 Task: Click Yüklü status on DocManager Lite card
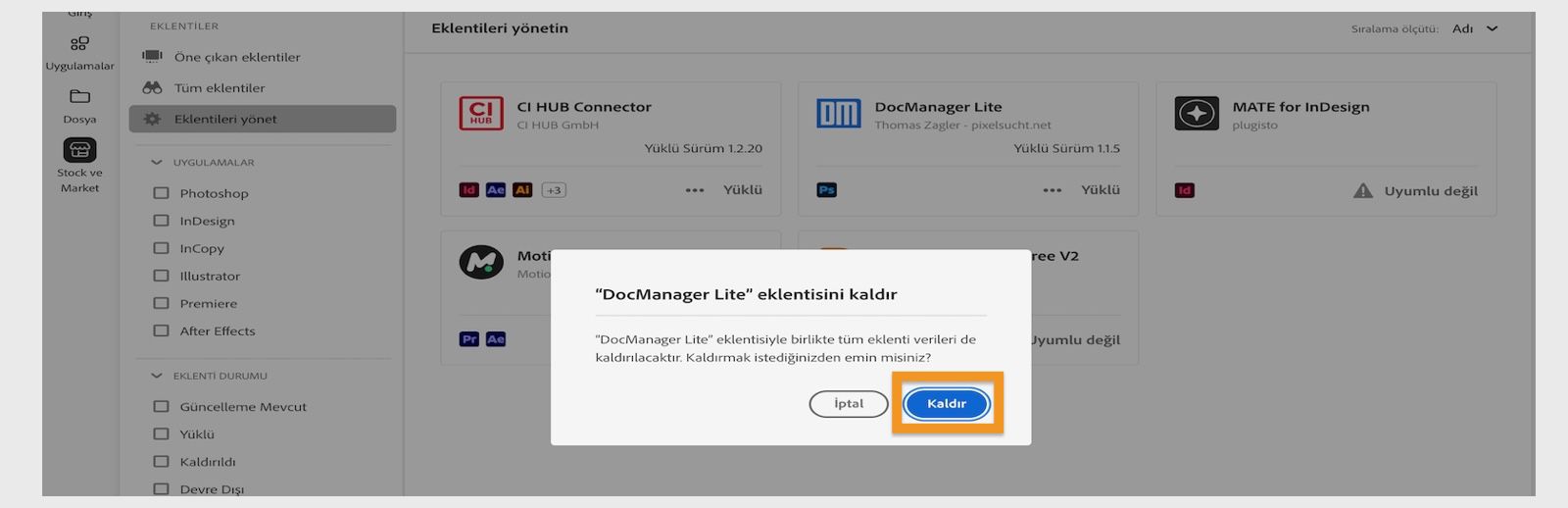[x=1101, y=190]
